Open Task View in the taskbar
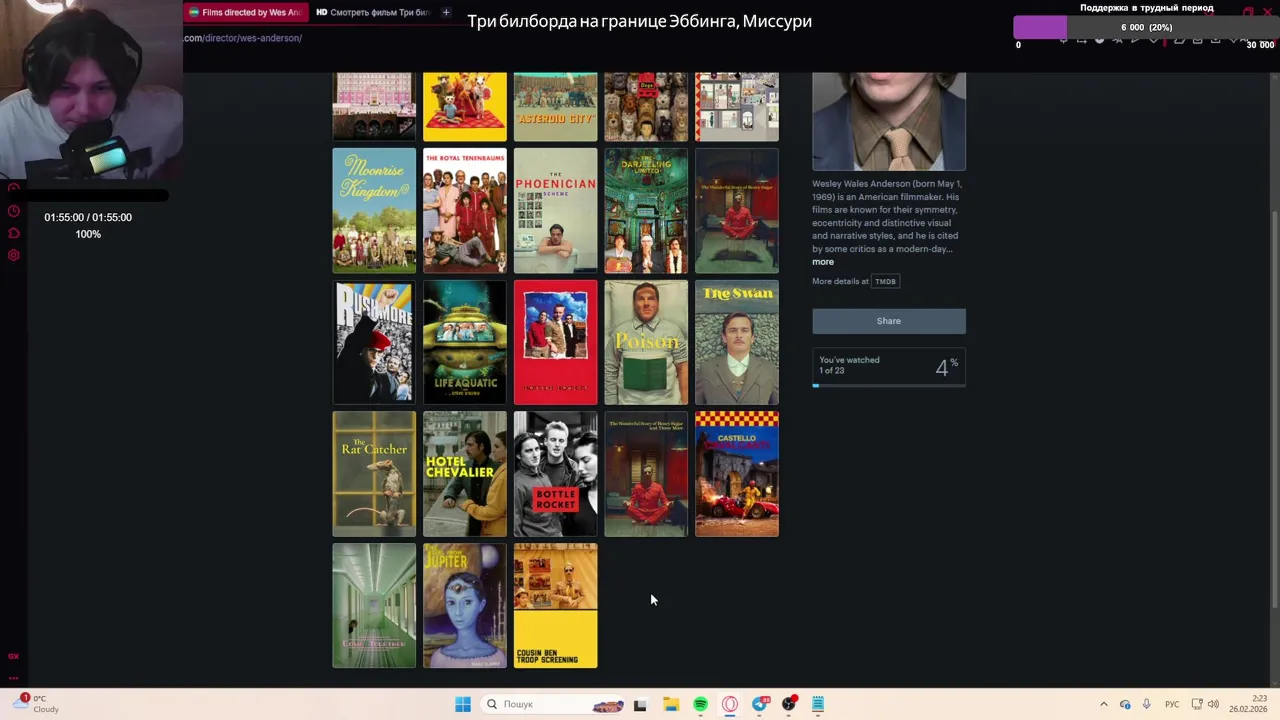1280x720 pixels. [640, 704]
